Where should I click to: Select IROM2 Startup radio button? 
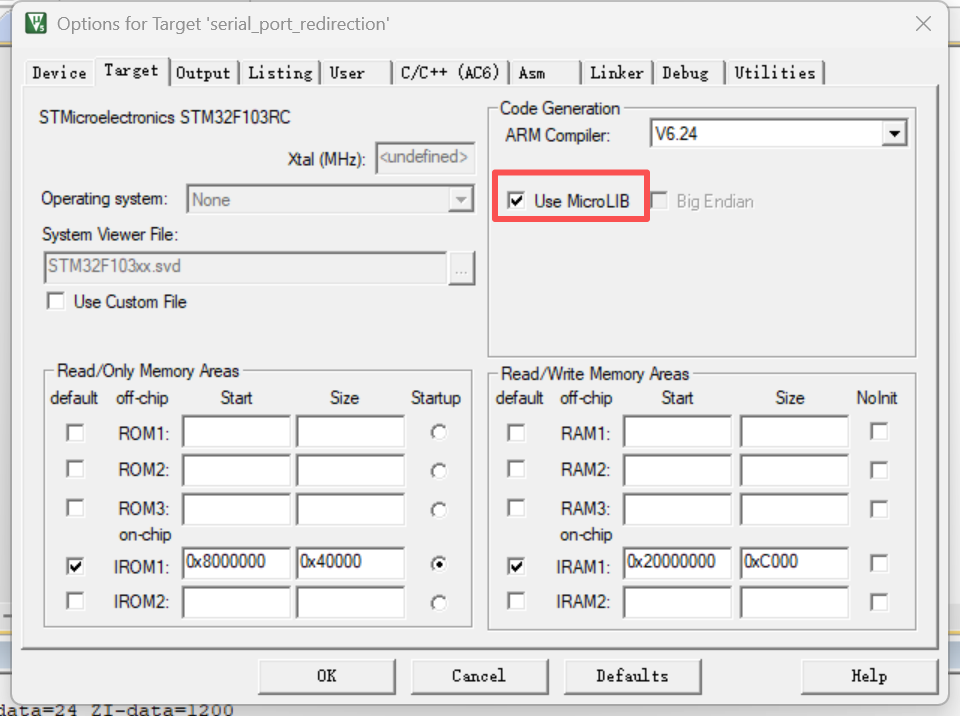click(x=438, y=603)
